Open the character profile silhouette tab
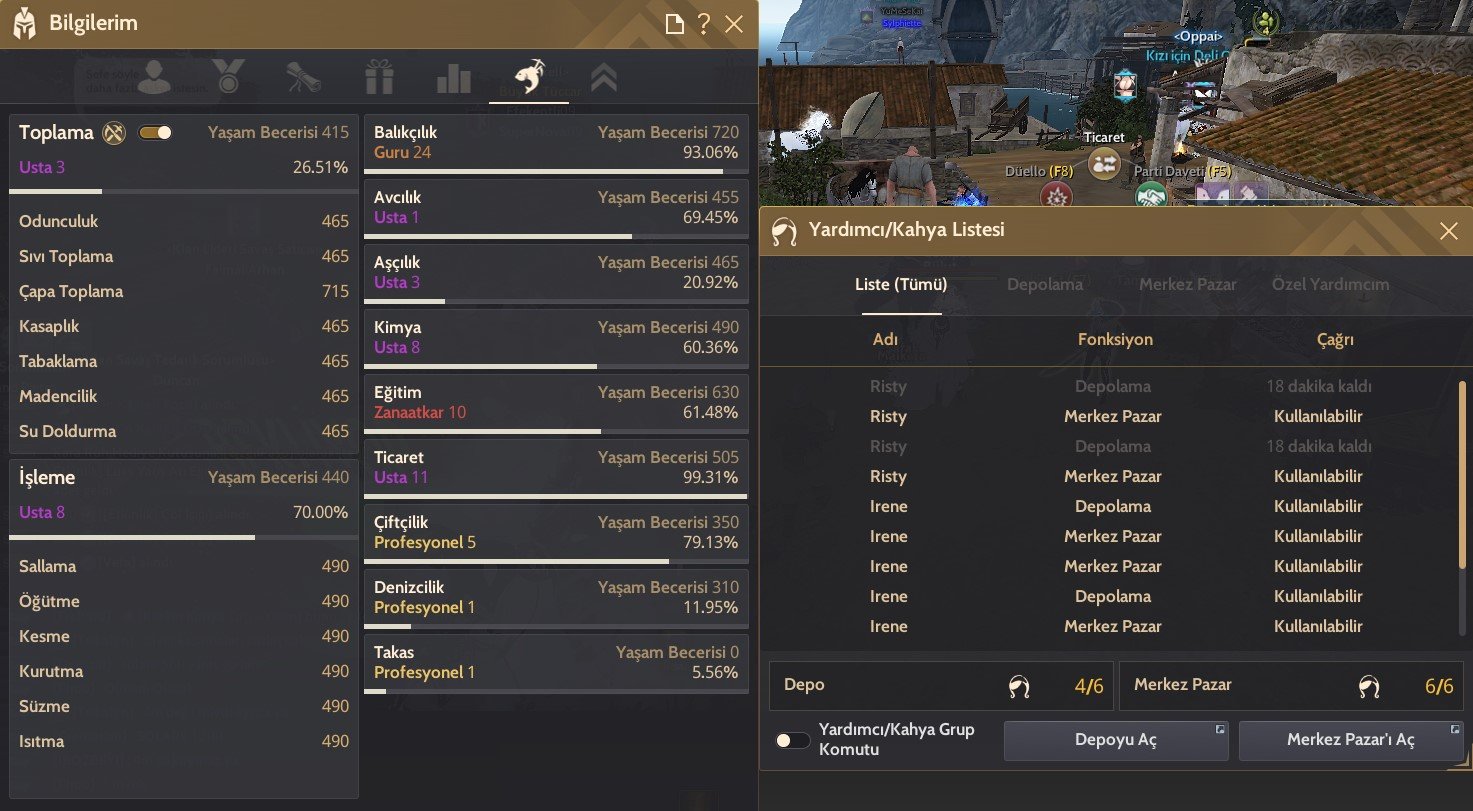Image resolution: width=1473 pixels, height=811 pixels. click(x=153, y=77)
